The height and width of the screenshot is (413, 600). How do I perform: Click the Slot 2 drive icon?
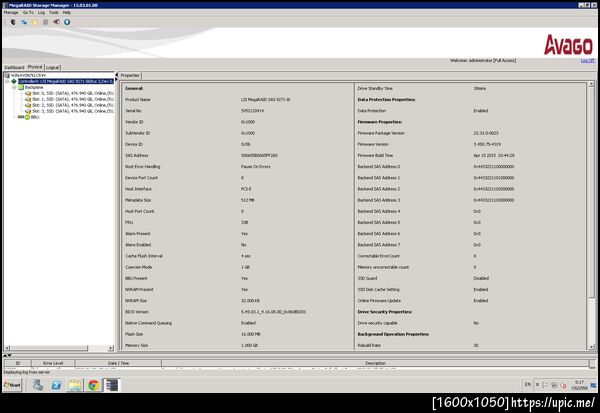pos(28,105)
